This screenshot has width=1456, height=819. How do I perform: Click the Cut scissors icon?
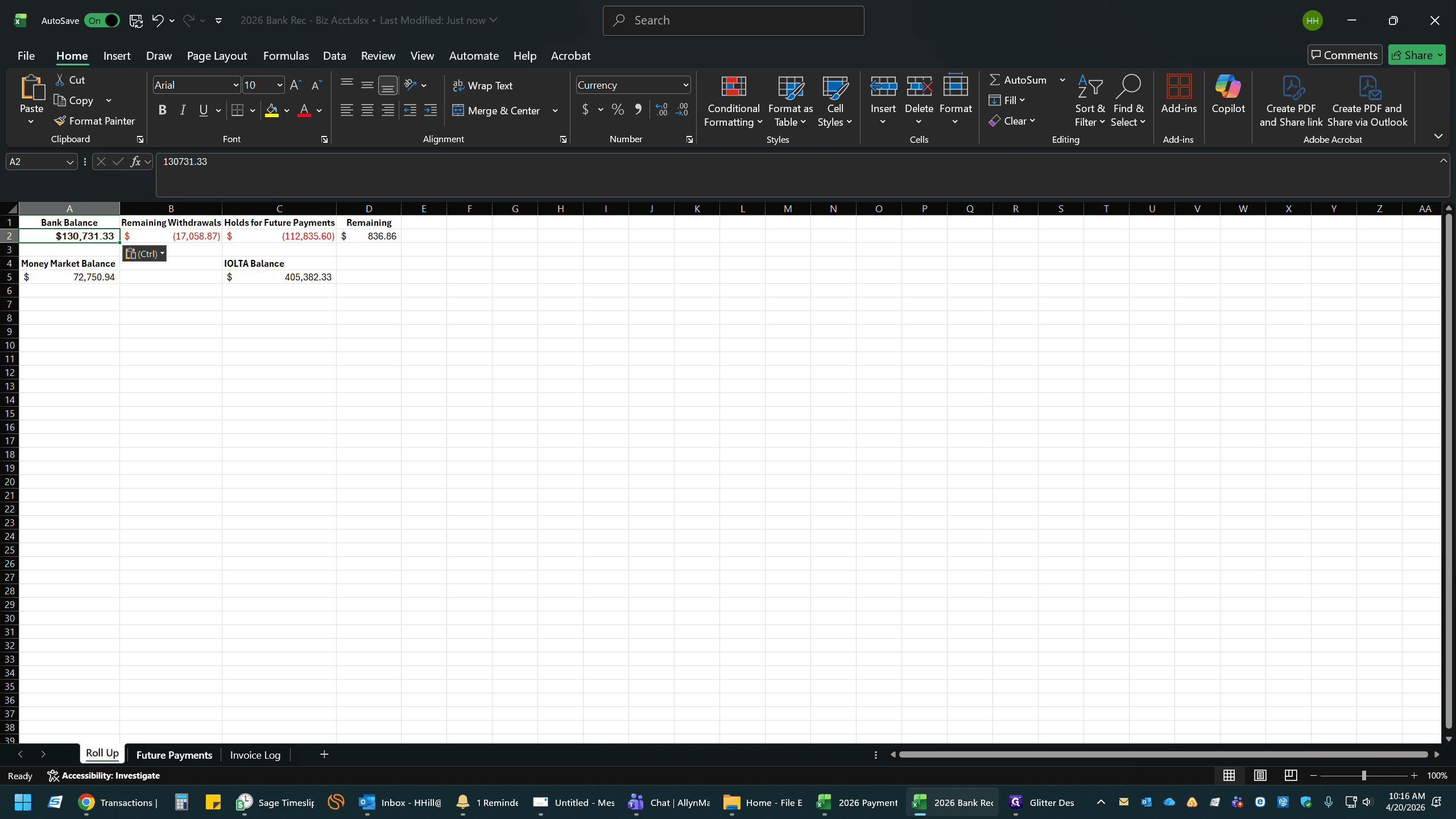pyautogui.click(x=60, y=80)
